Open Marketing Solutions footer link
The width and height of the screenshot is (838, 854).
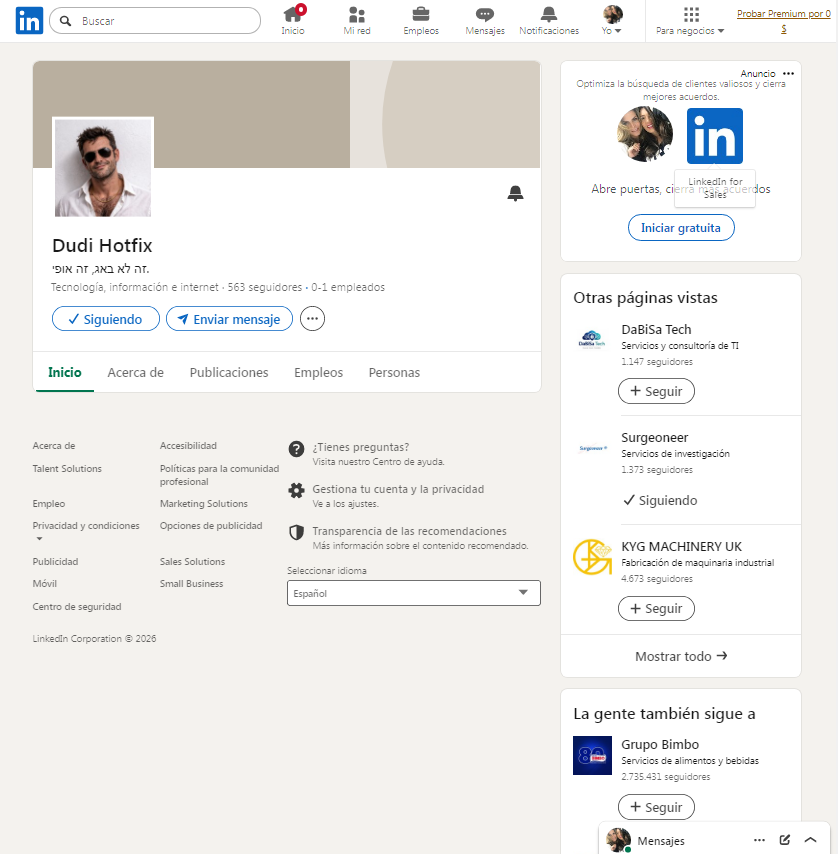coord(204,504)
